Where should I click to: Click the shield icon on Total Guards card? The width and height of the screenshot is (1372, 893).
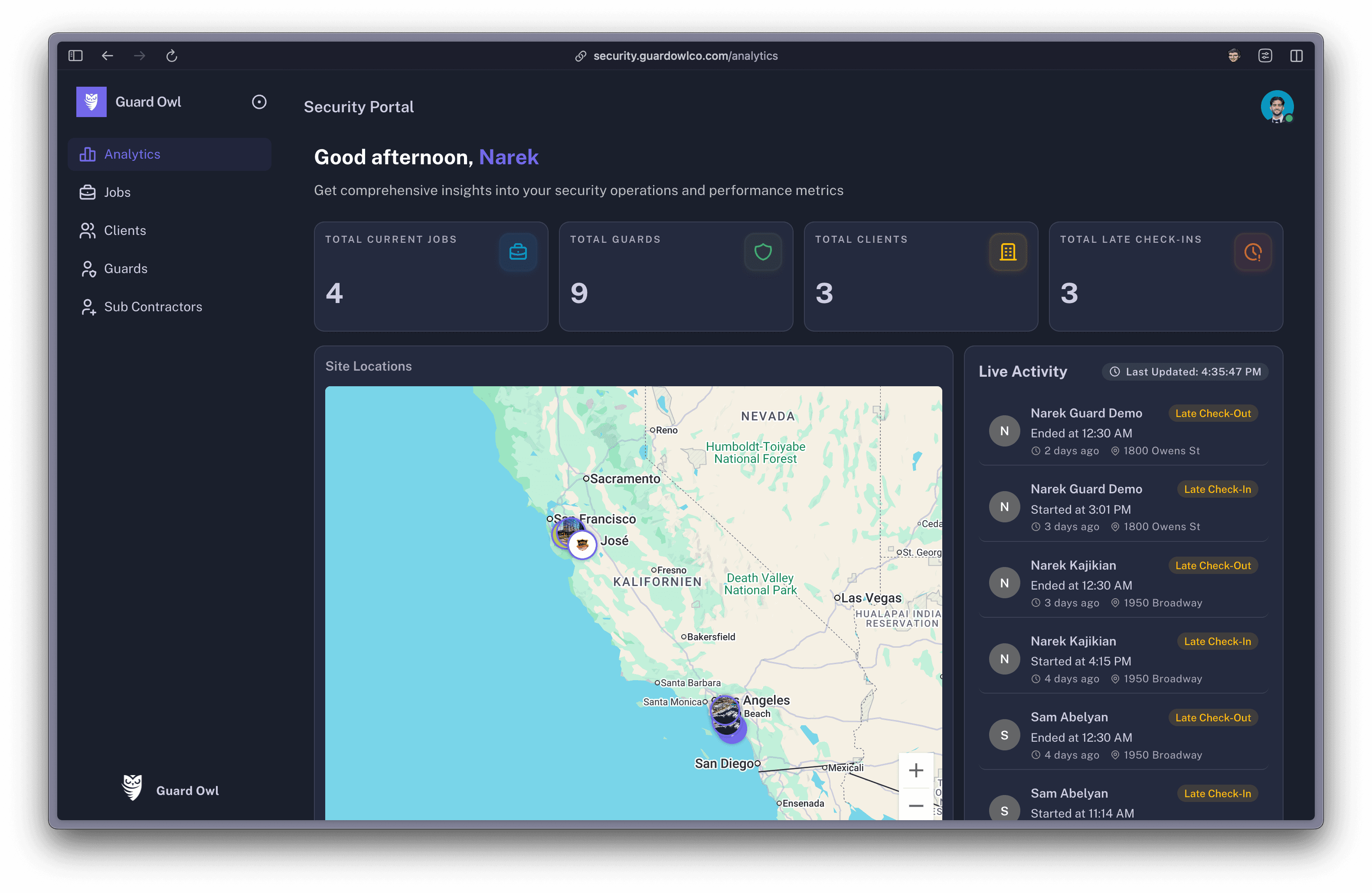click(763, 252)
